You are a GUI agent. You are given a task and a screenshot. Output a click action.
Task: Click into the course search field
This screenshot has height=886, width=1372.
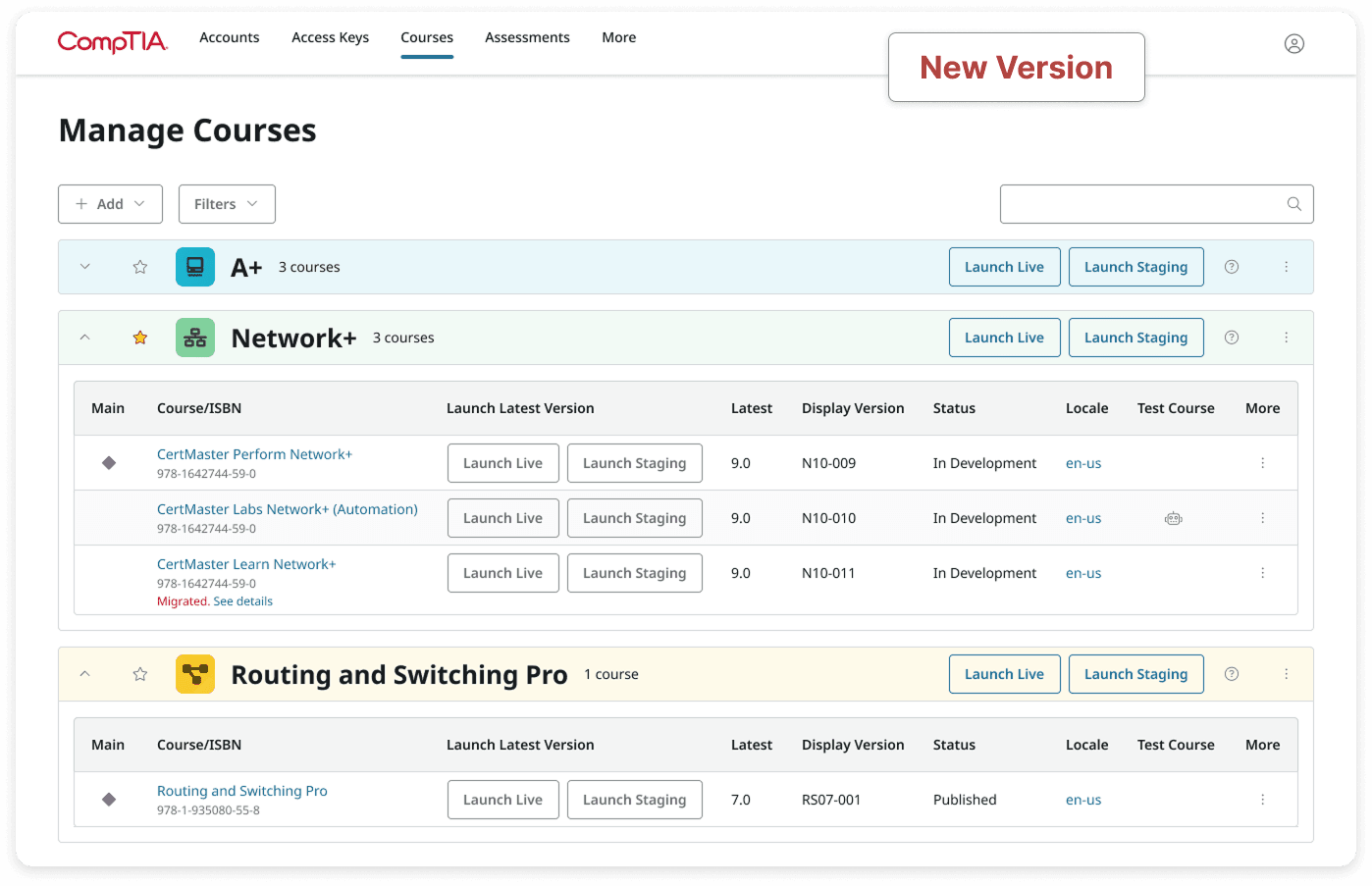tap(1157, 204)
